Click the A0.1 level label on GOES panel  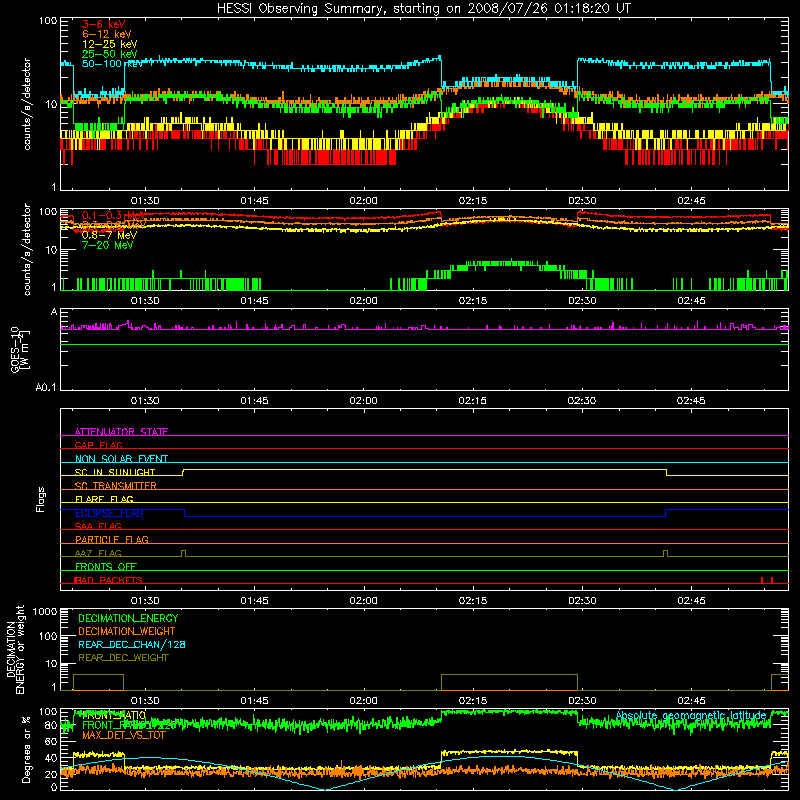46,388
